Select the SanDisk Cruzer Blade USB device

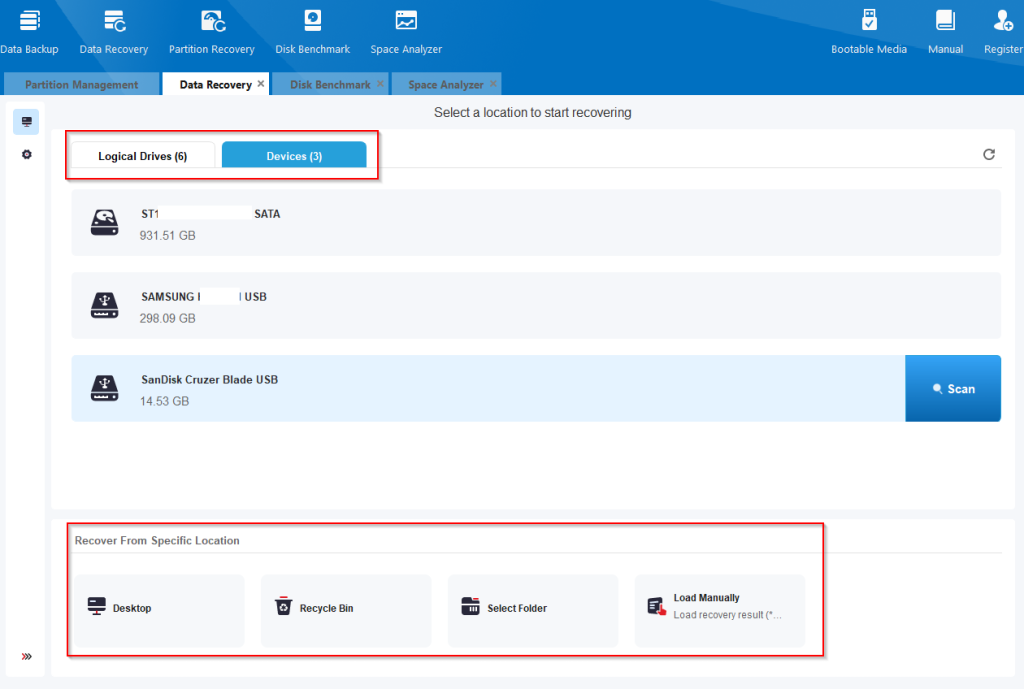click(488, 389)
